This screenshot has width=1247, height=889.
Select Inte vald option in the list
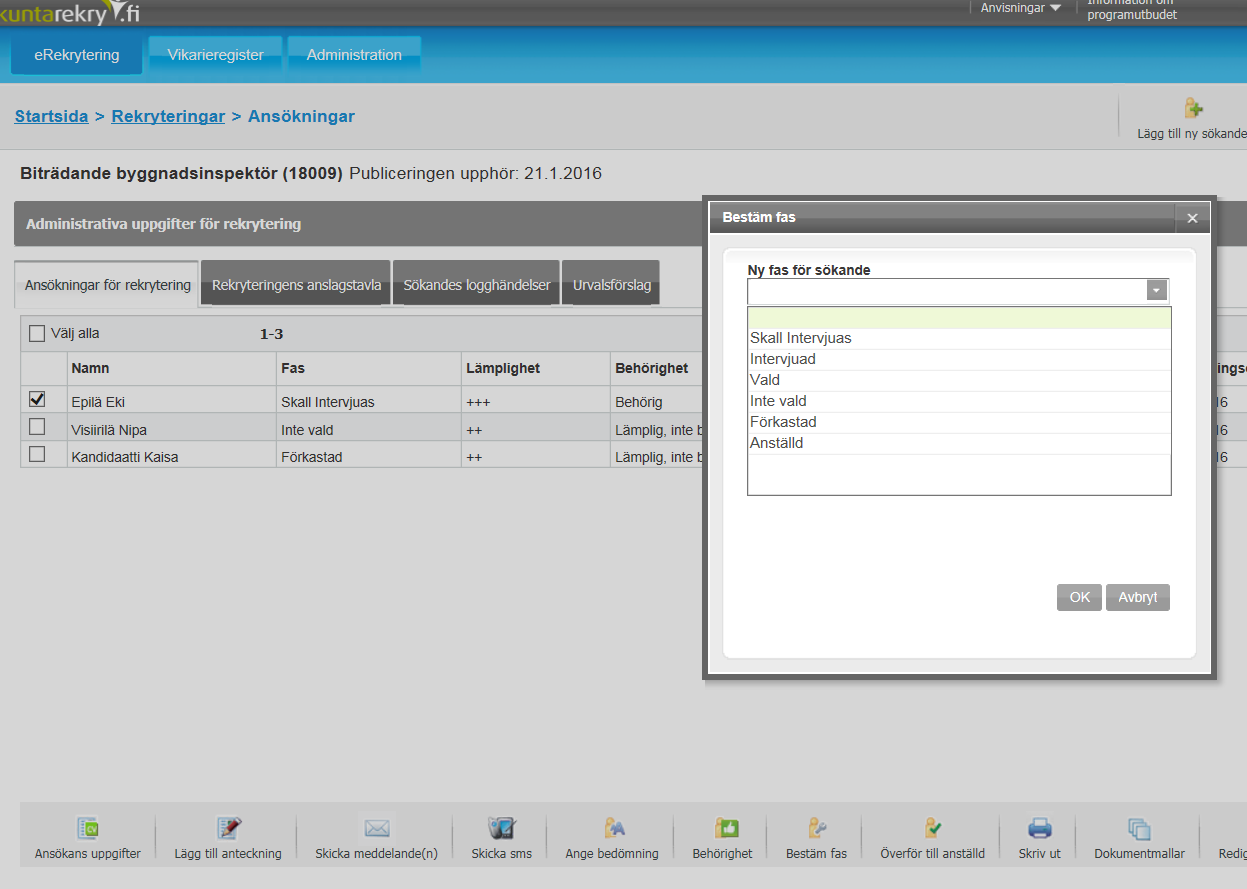coord(959,401)
